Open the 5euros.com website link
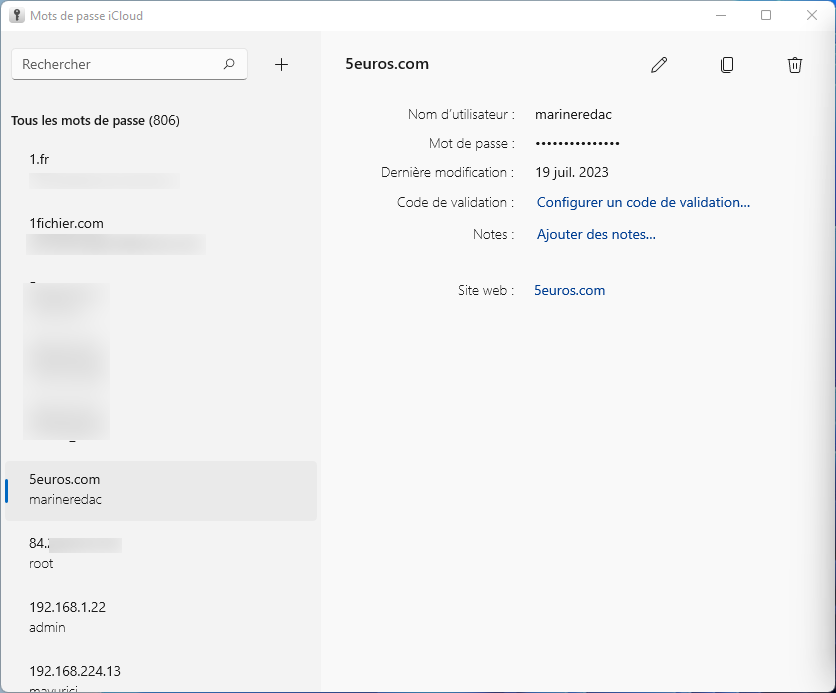The height and width of the screenshot is (693, 836). click(569, 291)
